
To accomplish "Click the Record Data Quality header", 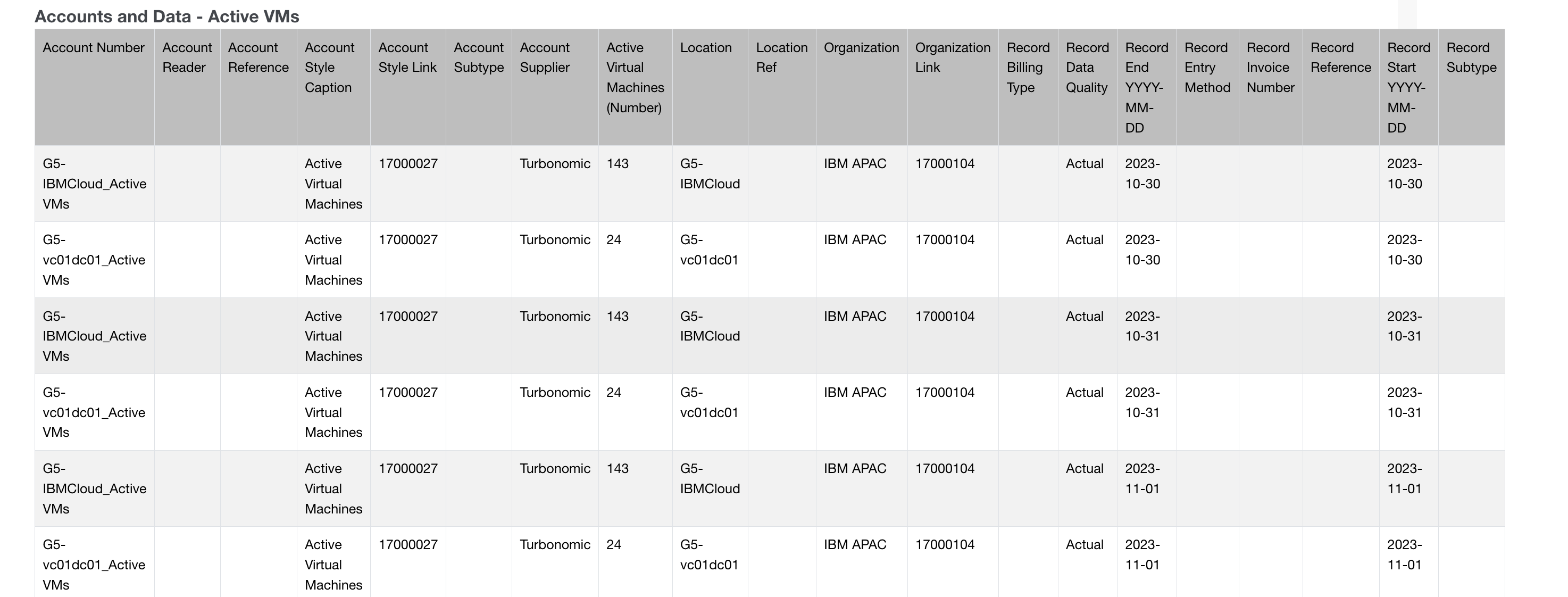I will coord(1087,68).
